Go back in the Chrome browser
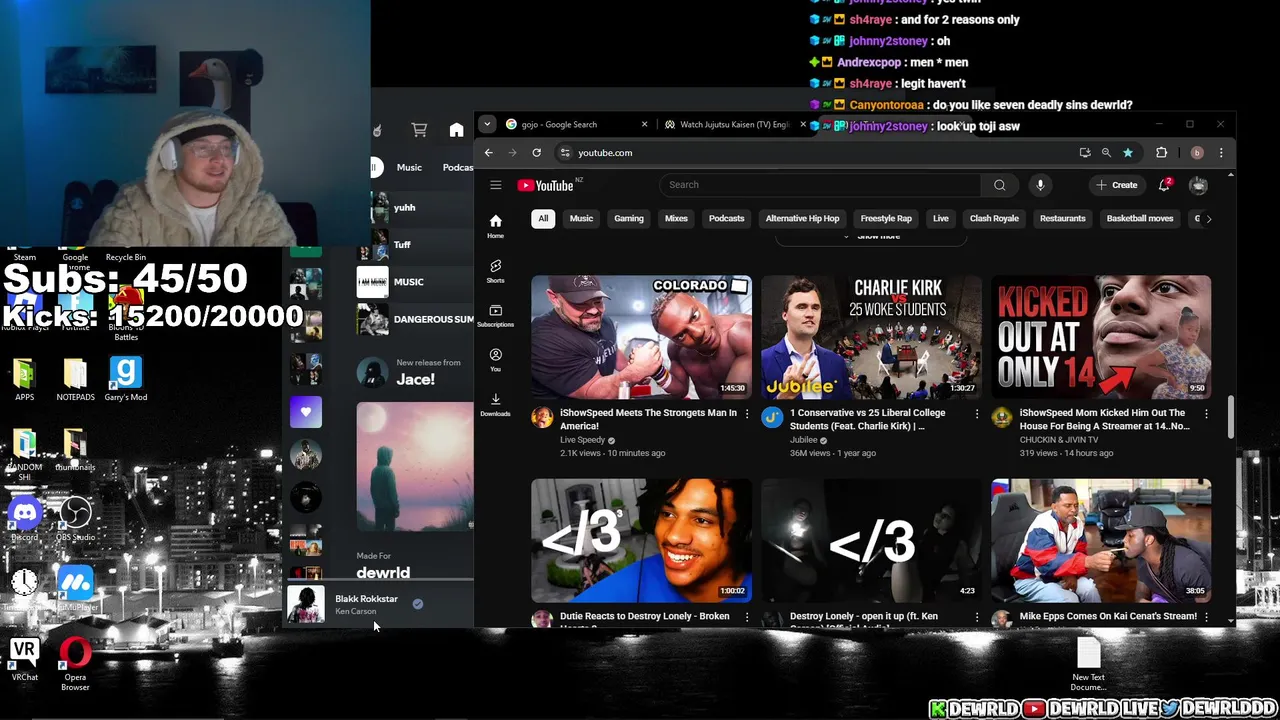Viewport: 1280px width, 720px height. pos(488,153)
